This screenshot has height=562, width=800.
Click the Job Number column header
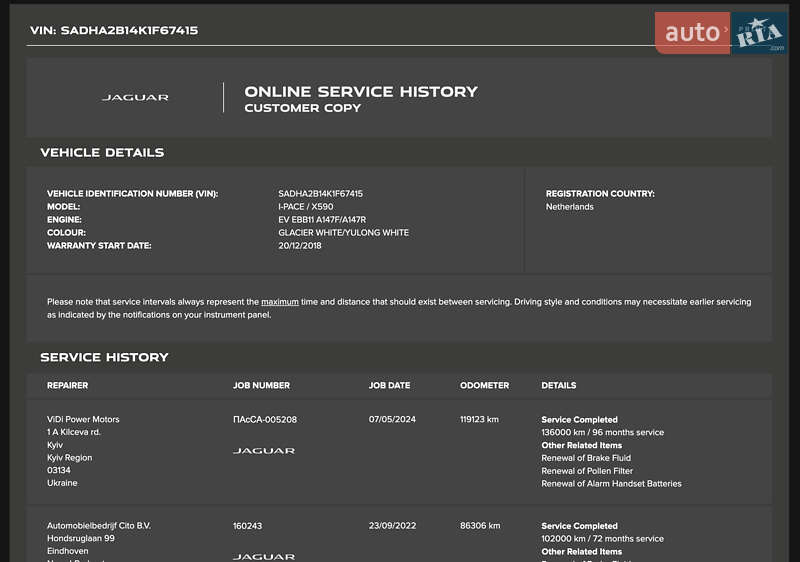[261, 385]
